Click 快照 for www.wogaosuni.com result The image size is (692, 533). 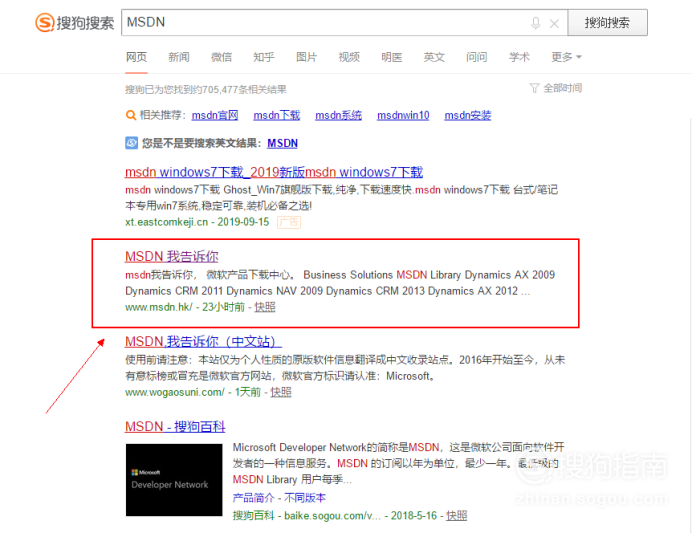tap(281, 392)
